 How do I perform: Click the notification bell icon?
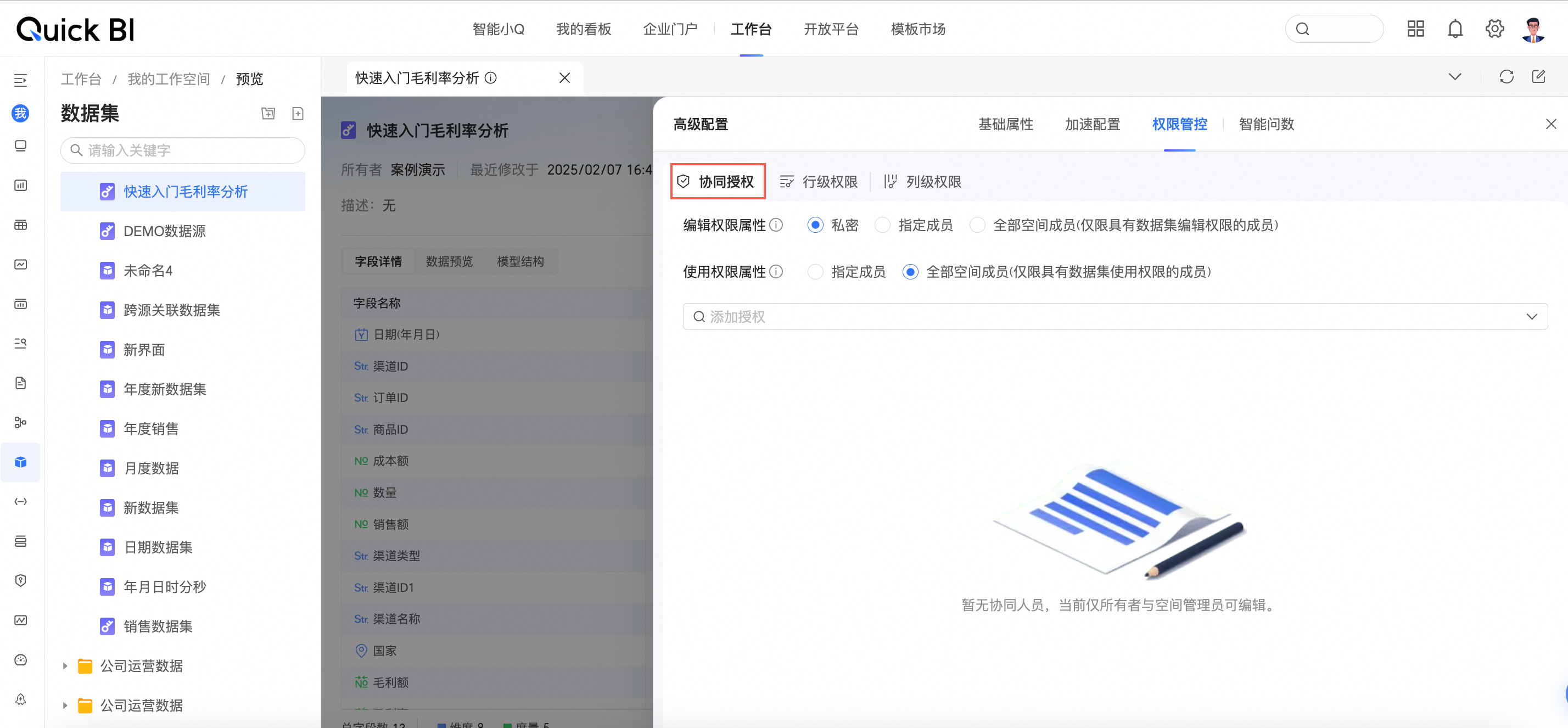1455,29
